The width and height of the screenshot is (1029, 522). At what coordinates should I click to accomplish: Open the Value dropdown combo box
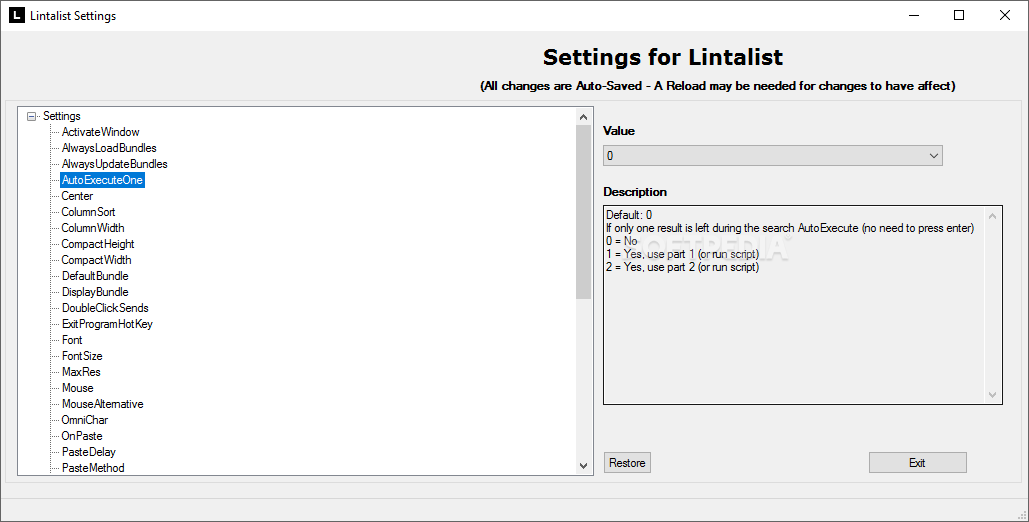pos(772,156)
